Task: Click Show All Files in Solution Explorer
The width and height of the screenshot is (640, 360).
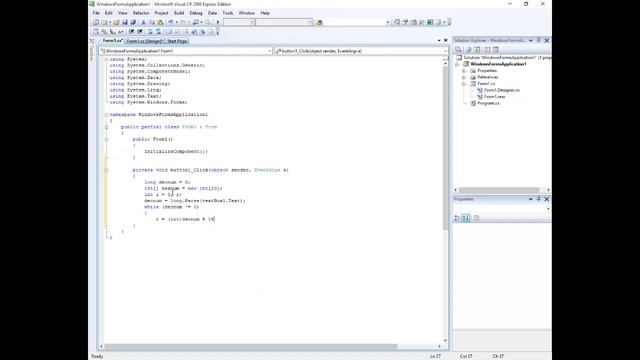Action: point(468,49)
